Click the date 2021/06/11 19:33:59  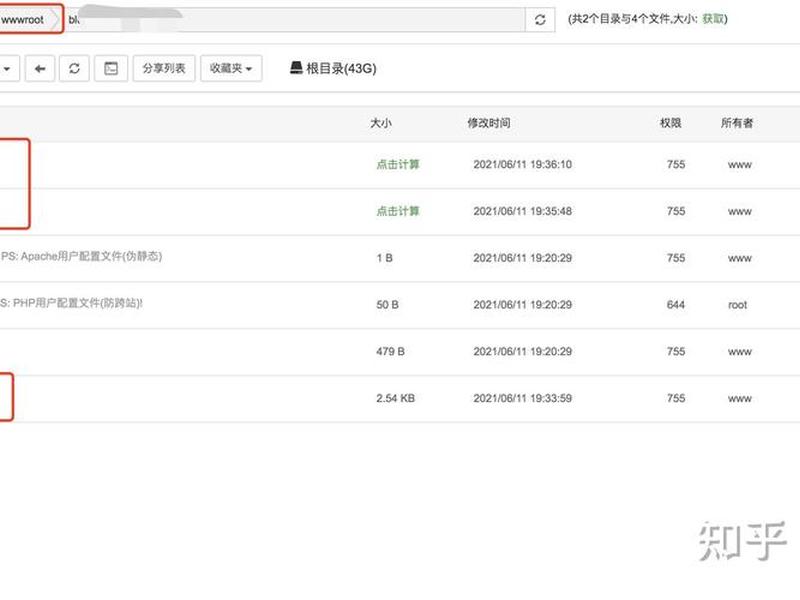click(x=522, y=398)
